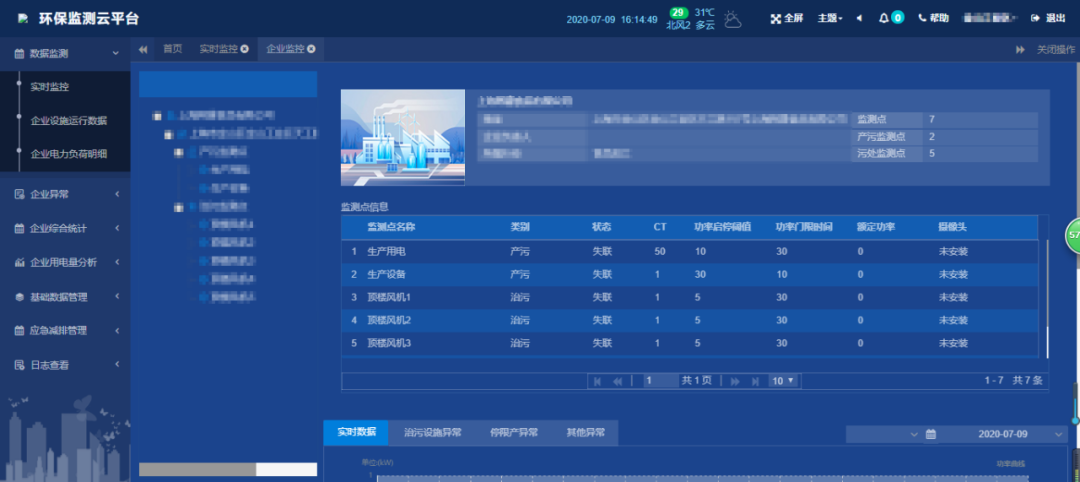The image size is (1080, 482).
Task: Click the 帮助 phone help icon
Action: click(x=923, y=18)
